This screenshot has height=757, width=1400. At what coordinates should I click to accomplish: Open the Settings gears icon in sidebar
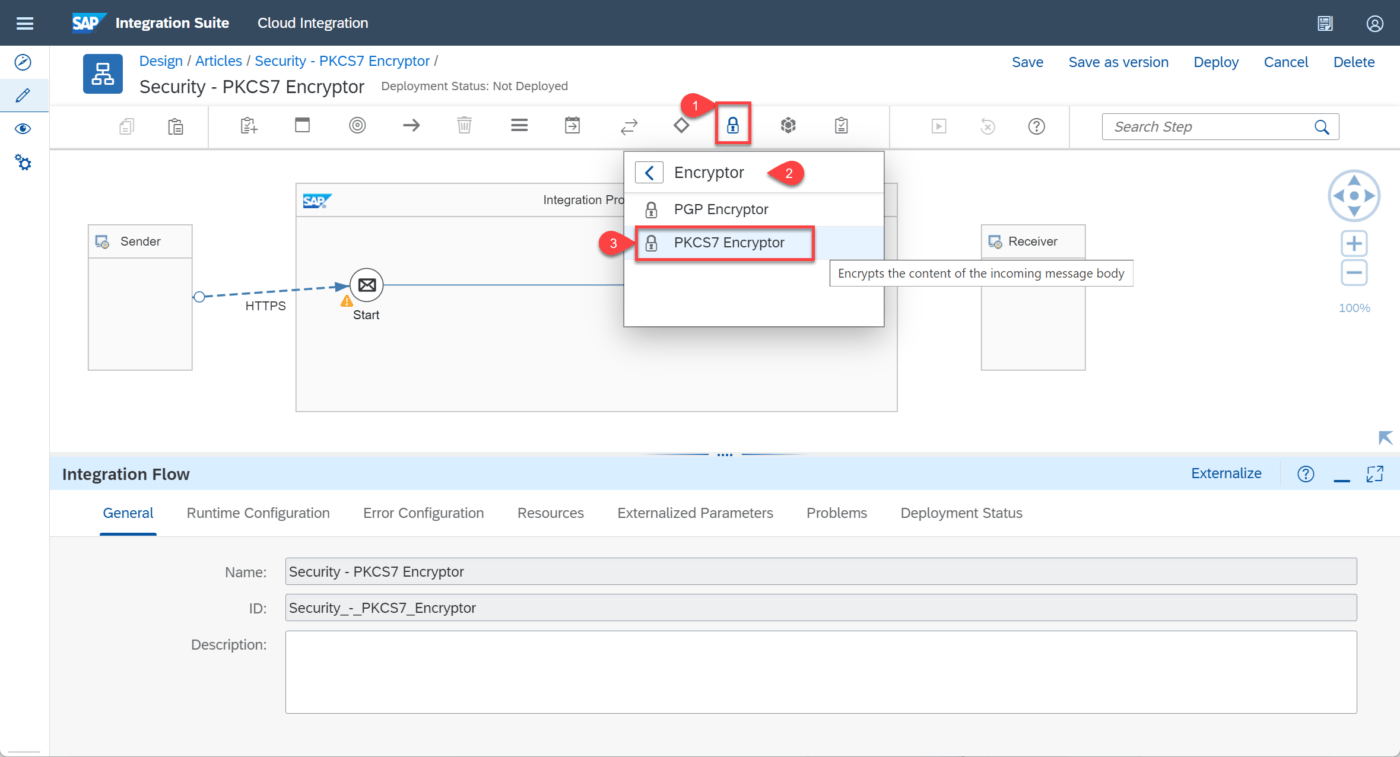click(x=23, y=162)
